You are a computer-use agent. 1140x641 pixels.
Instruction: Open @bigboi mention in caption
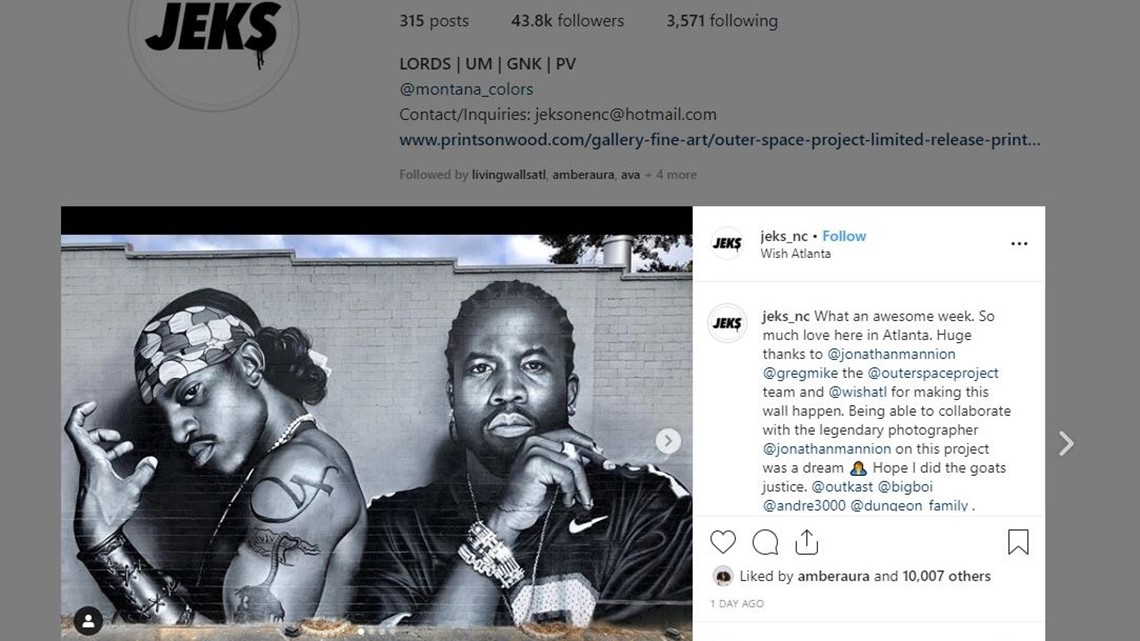pyautogui.click(x=905, y=486)
